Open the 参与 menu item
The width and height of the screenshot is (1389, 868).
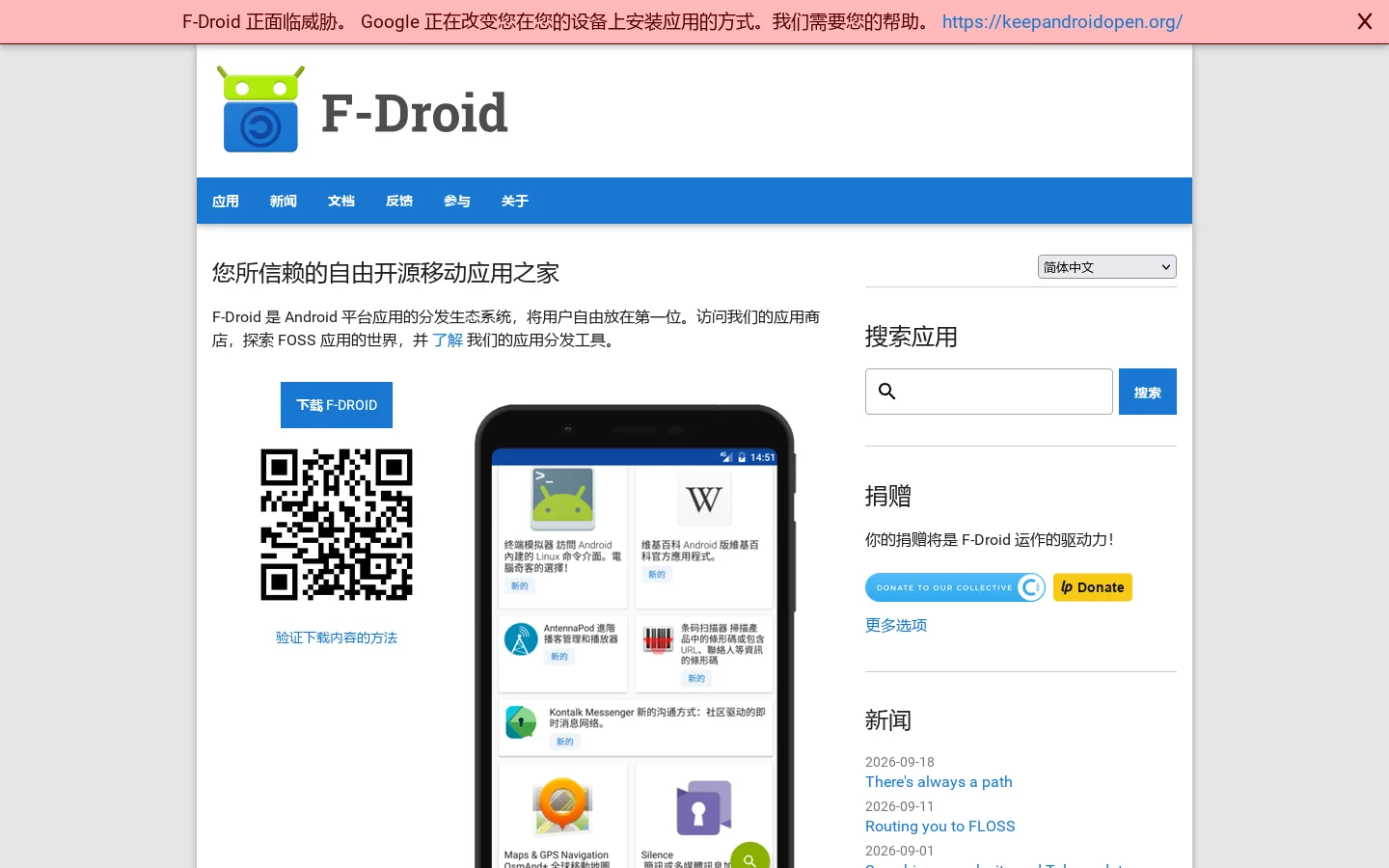click(457, 201)
